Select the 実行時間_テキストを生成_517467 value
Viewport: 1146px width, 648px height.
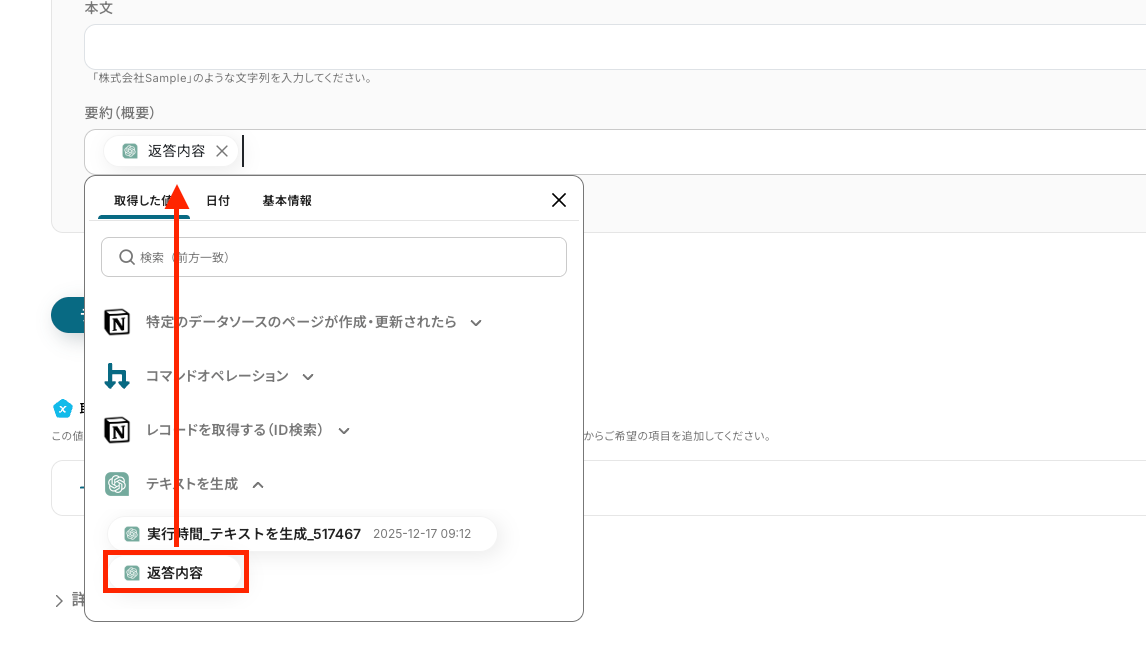[254, 534]
